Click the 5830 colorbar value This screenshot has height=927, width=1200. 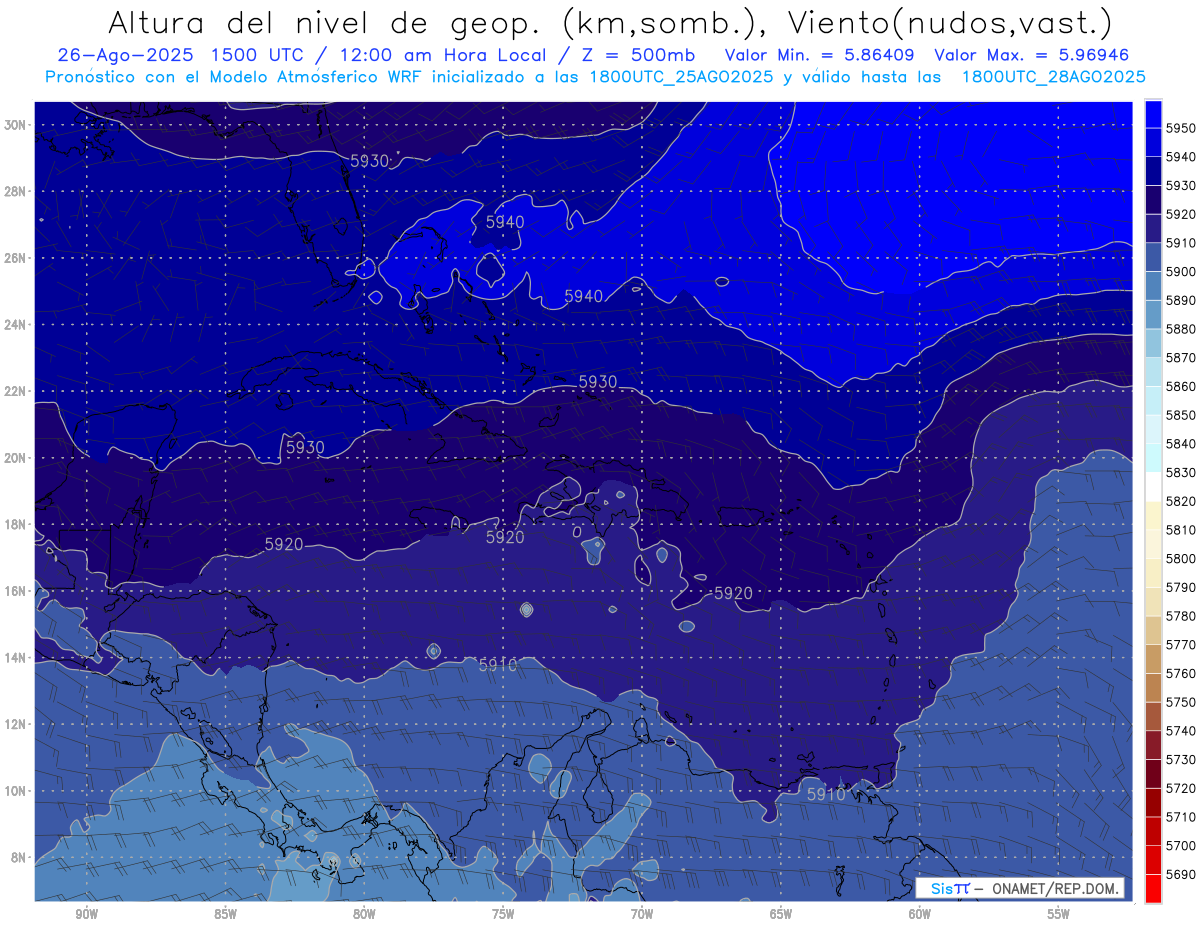click(x=1181, y=472)
